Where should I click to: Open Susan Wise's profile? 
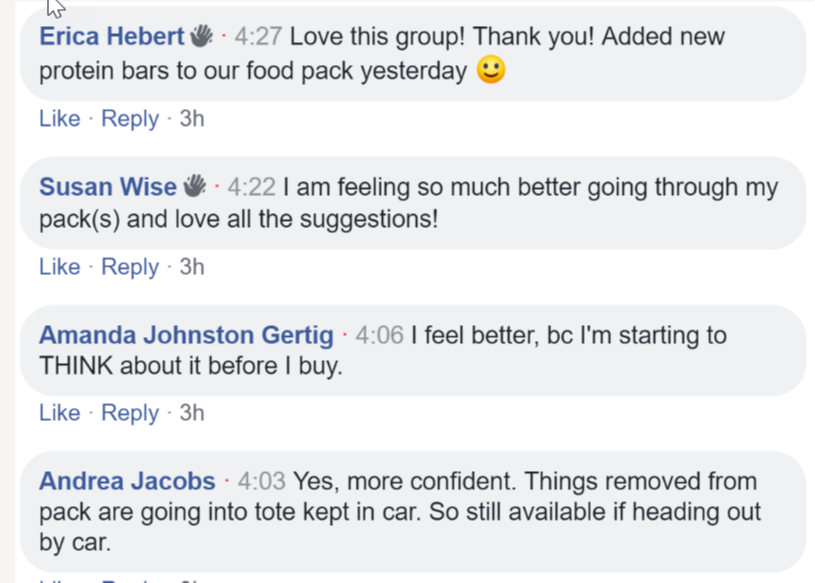pos(107,187)
